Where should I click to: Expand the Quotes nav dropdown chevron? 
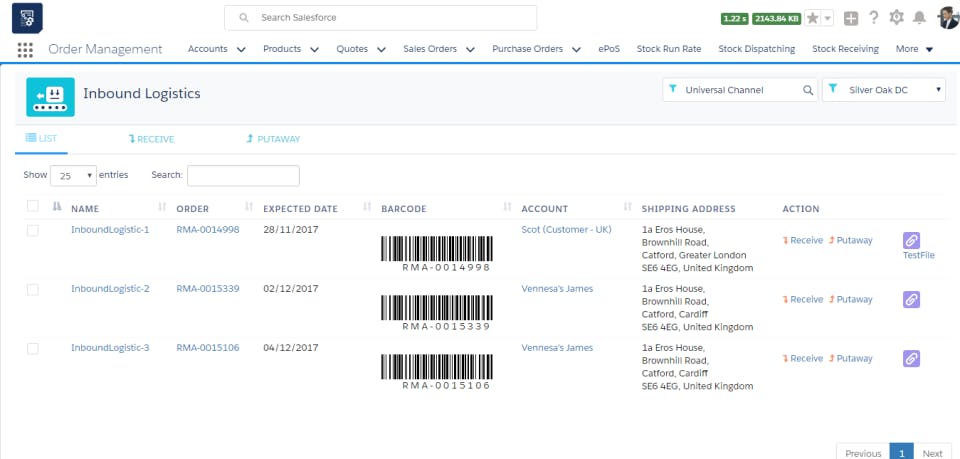pyautogui.click(x=381, y=50)
